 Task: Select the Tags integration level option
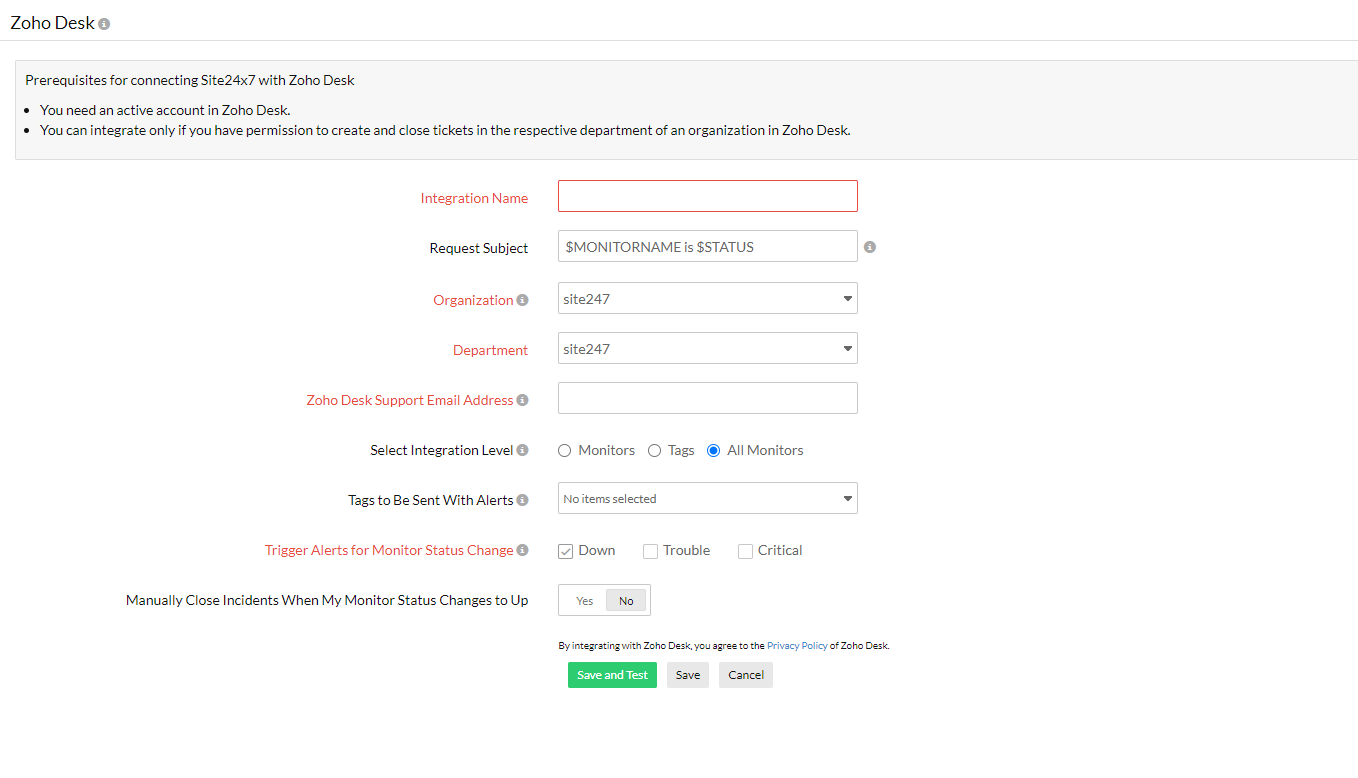655,451
